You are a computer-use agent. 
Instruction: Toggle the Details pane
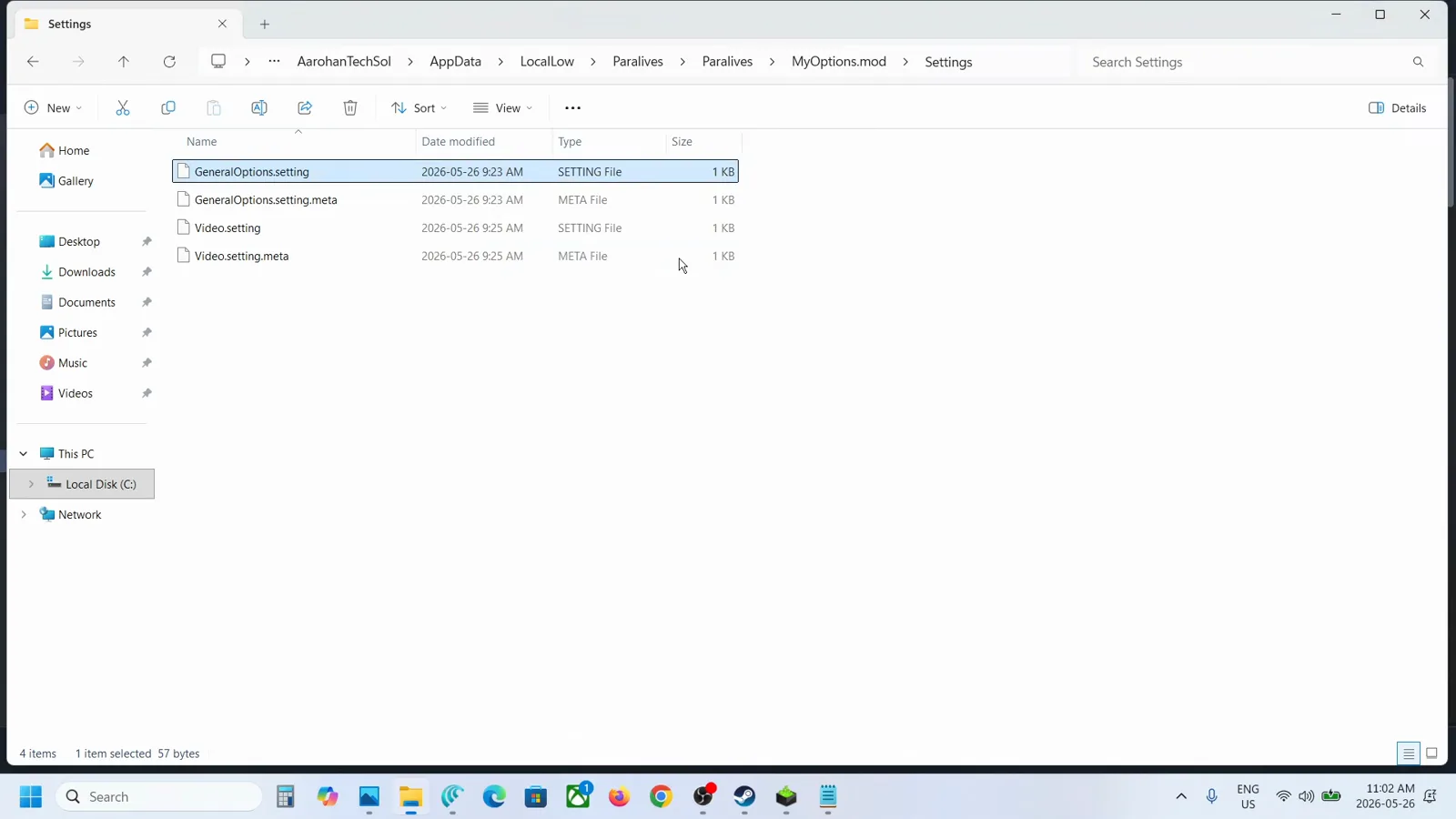tap(1398, 107)
